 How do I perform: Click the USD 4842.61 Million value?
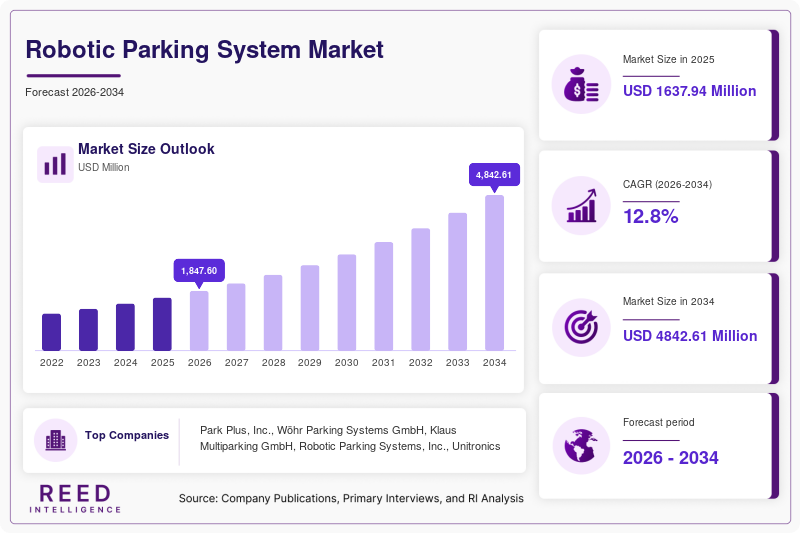[690, 336]
